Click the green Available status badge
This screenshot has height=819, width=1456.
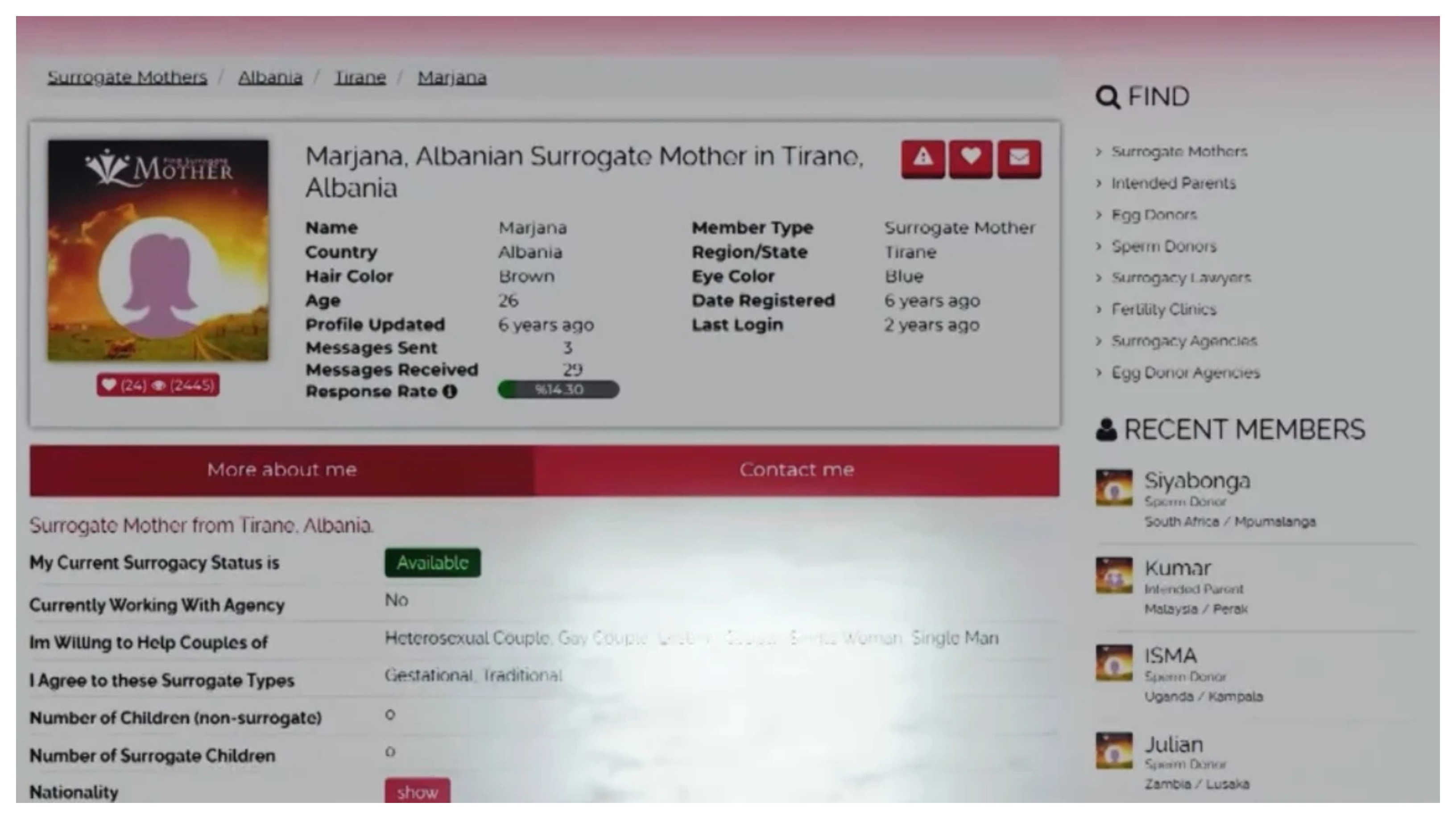pos(432,563)
